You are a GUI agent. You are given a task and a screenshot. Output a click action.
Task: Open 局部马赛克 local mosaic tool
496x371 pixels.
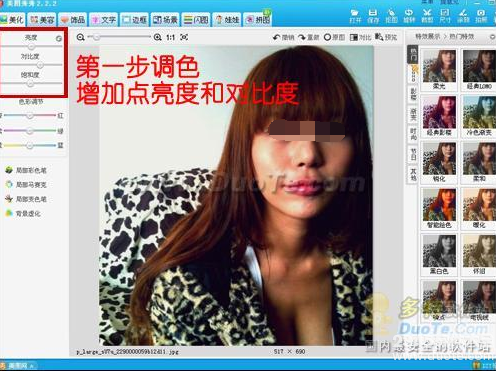[26, 184]
